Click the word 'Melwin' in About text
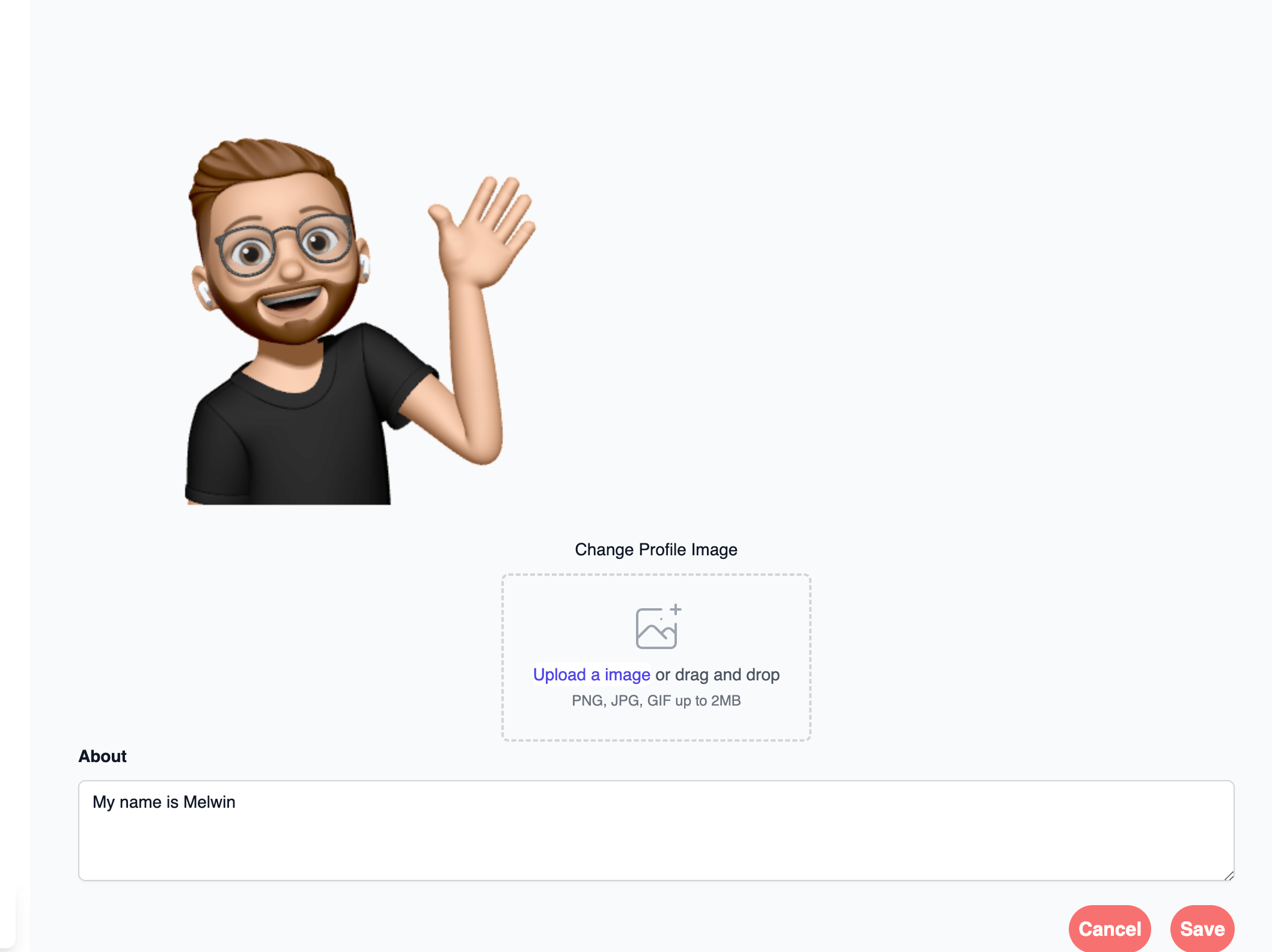This screenshot has height=952, width=1272. 209,802
